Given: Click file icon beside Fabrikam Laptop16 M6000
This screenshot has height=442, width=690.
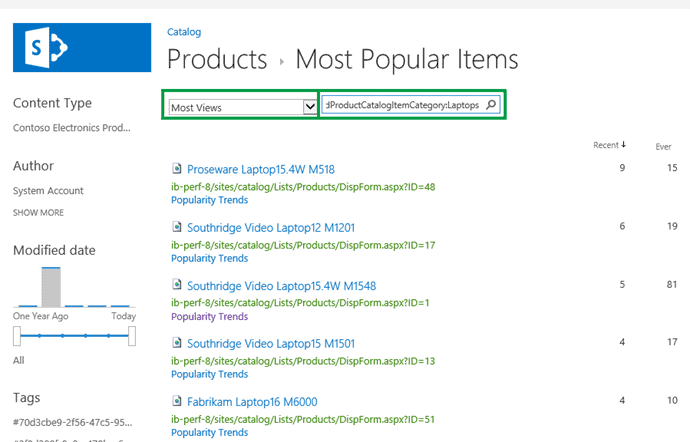Looking at the screenshot, I should (x=177, y=401).
